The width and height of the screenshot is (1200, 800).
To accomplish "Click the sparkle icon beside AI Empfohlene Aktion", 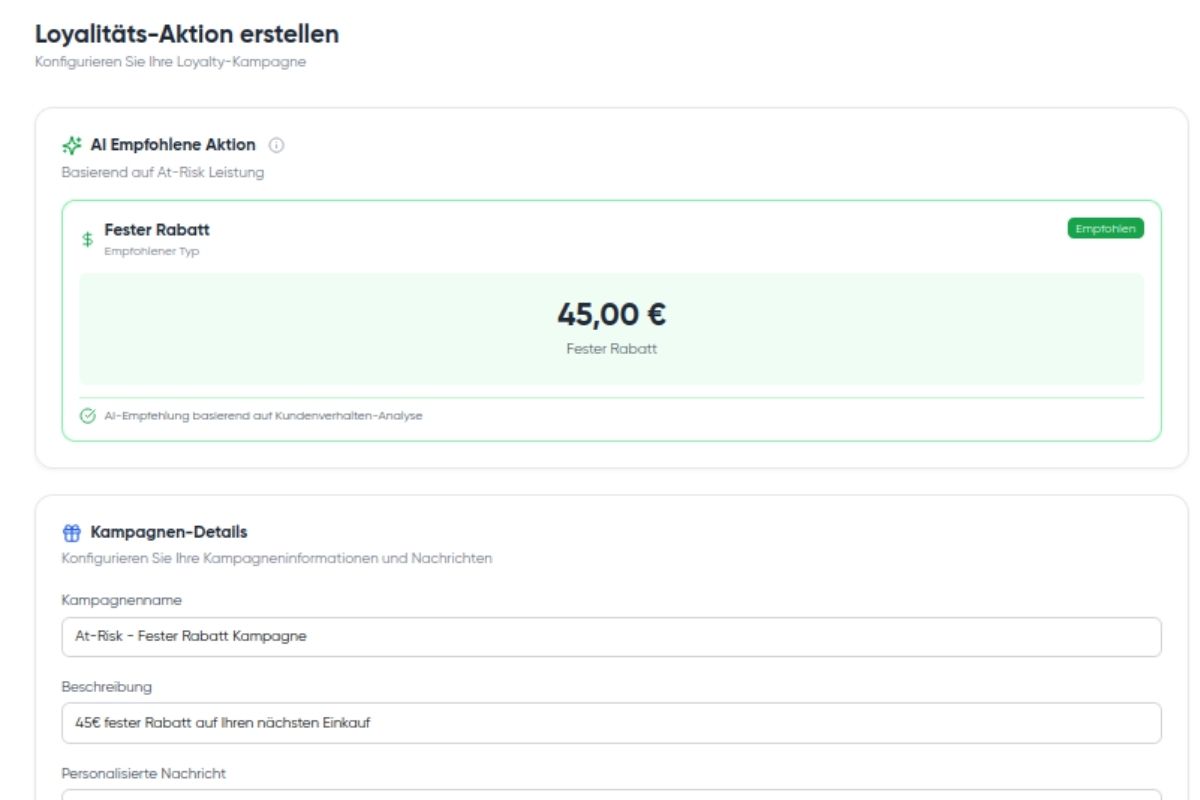I will coord(71,145).
